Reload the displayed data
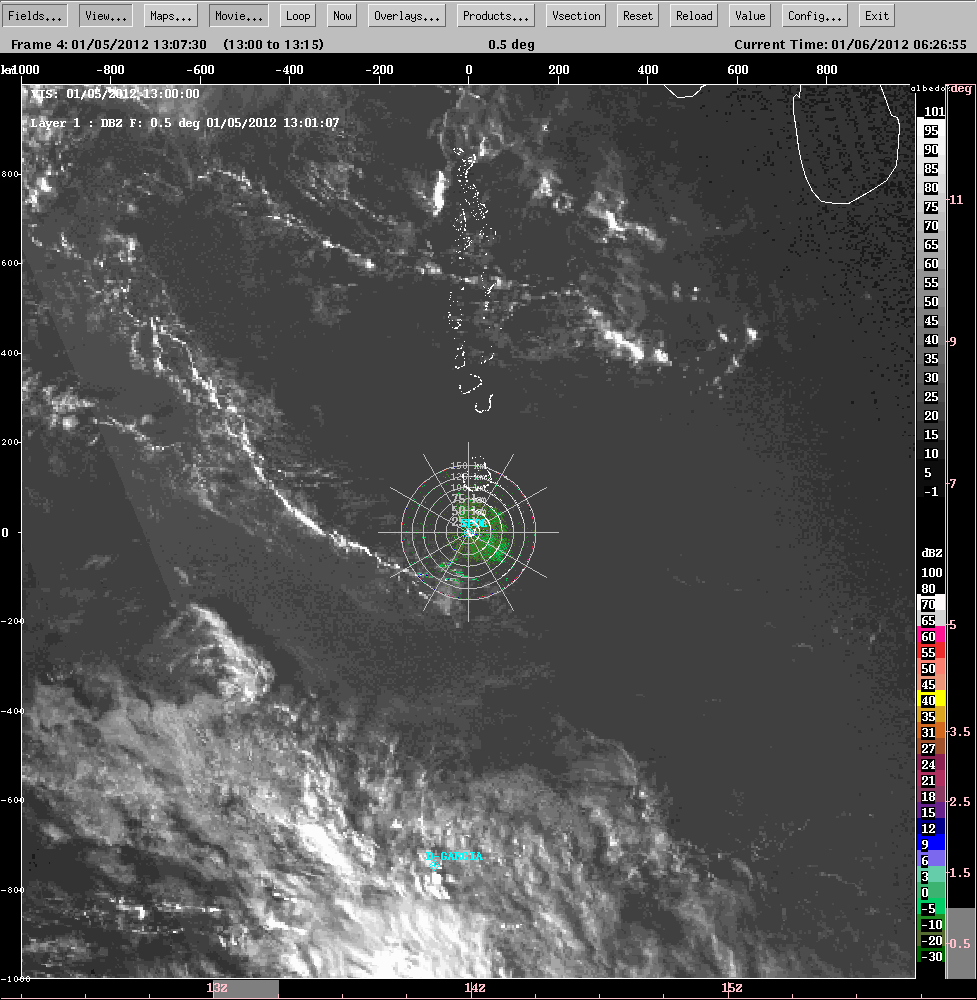Screen dimensions: 977x1000 click(x=694, y=16)
